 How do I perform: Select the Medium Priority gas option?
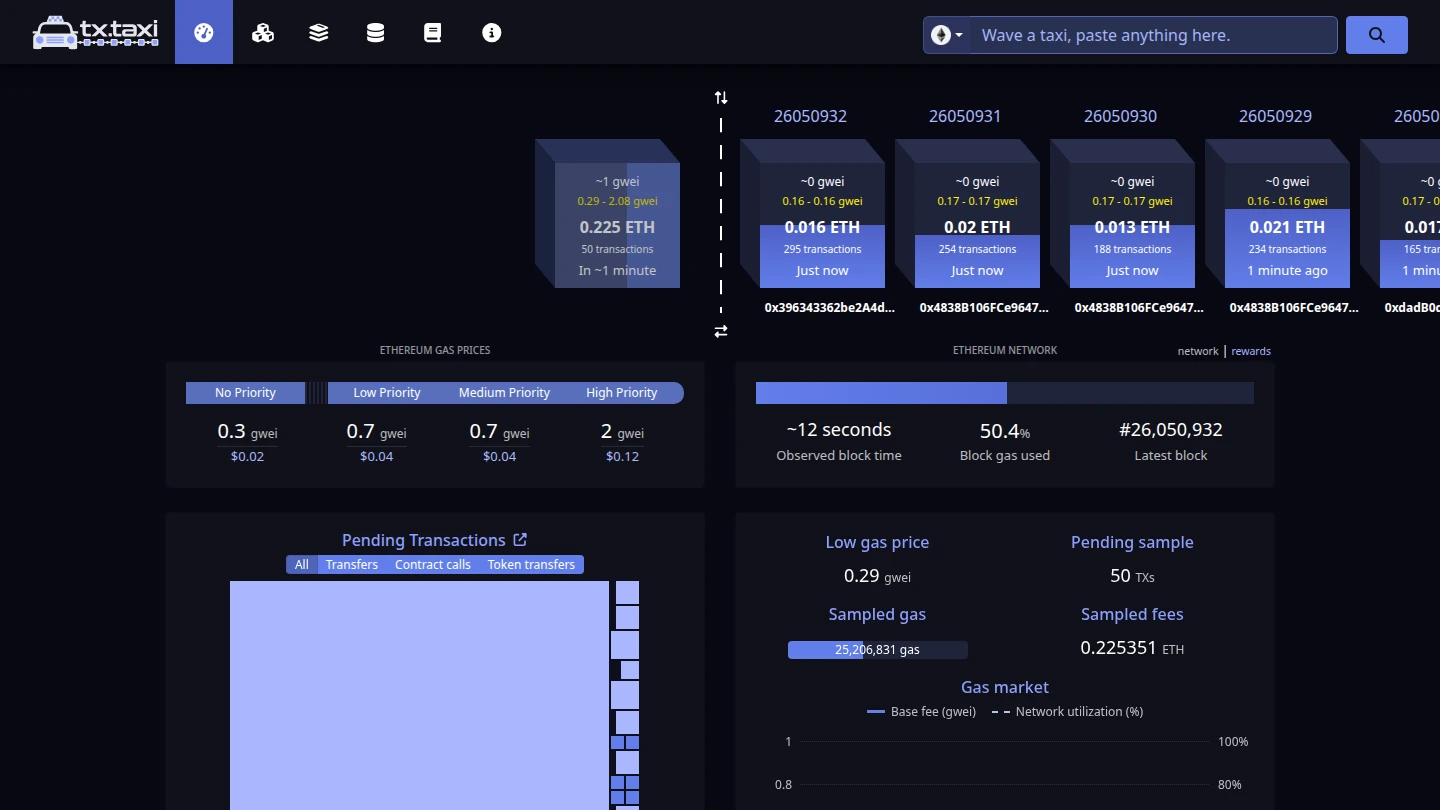(x=504, y=393)
